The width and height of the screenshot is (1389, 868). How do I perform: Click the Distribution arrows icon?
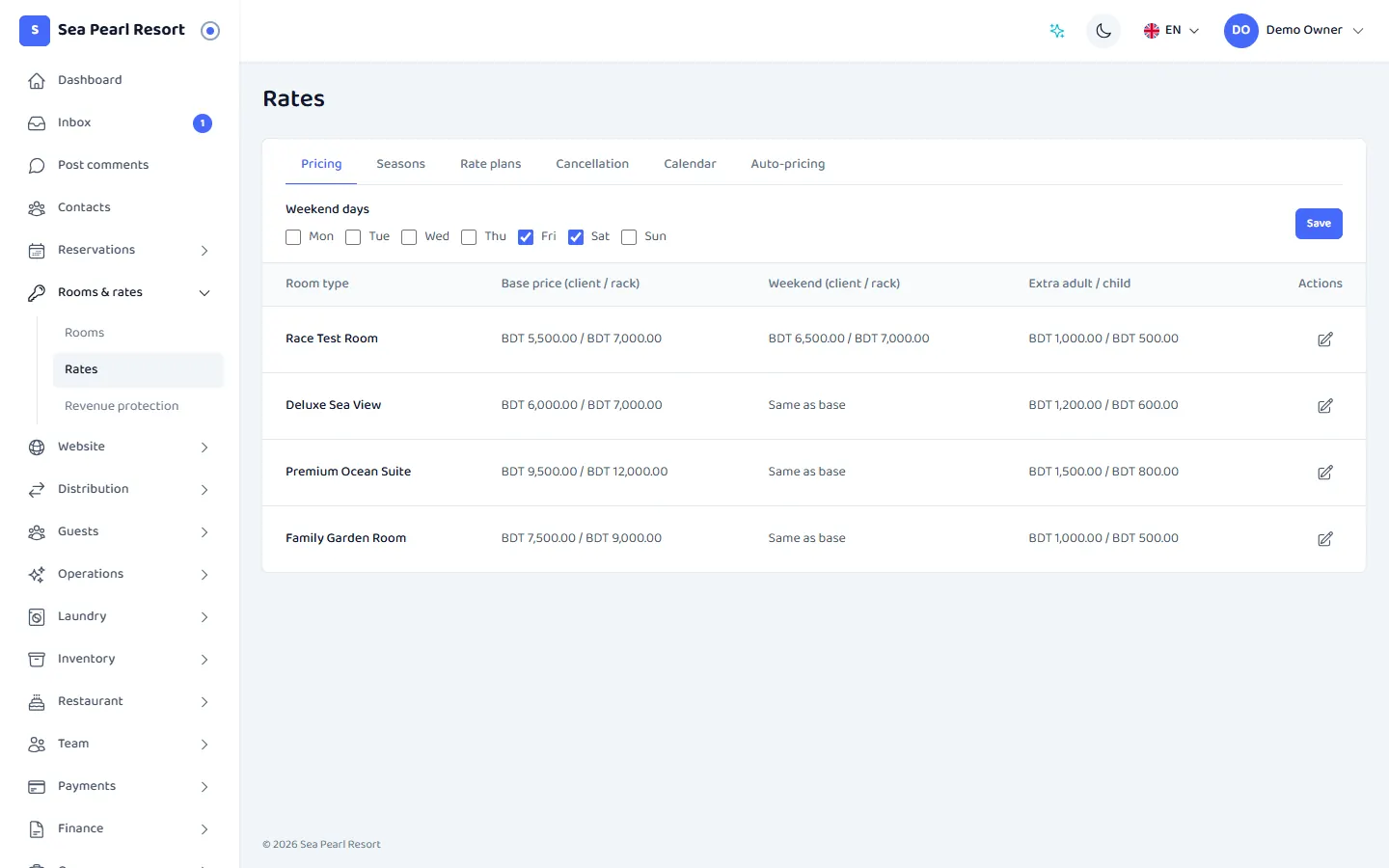[37, 490]
